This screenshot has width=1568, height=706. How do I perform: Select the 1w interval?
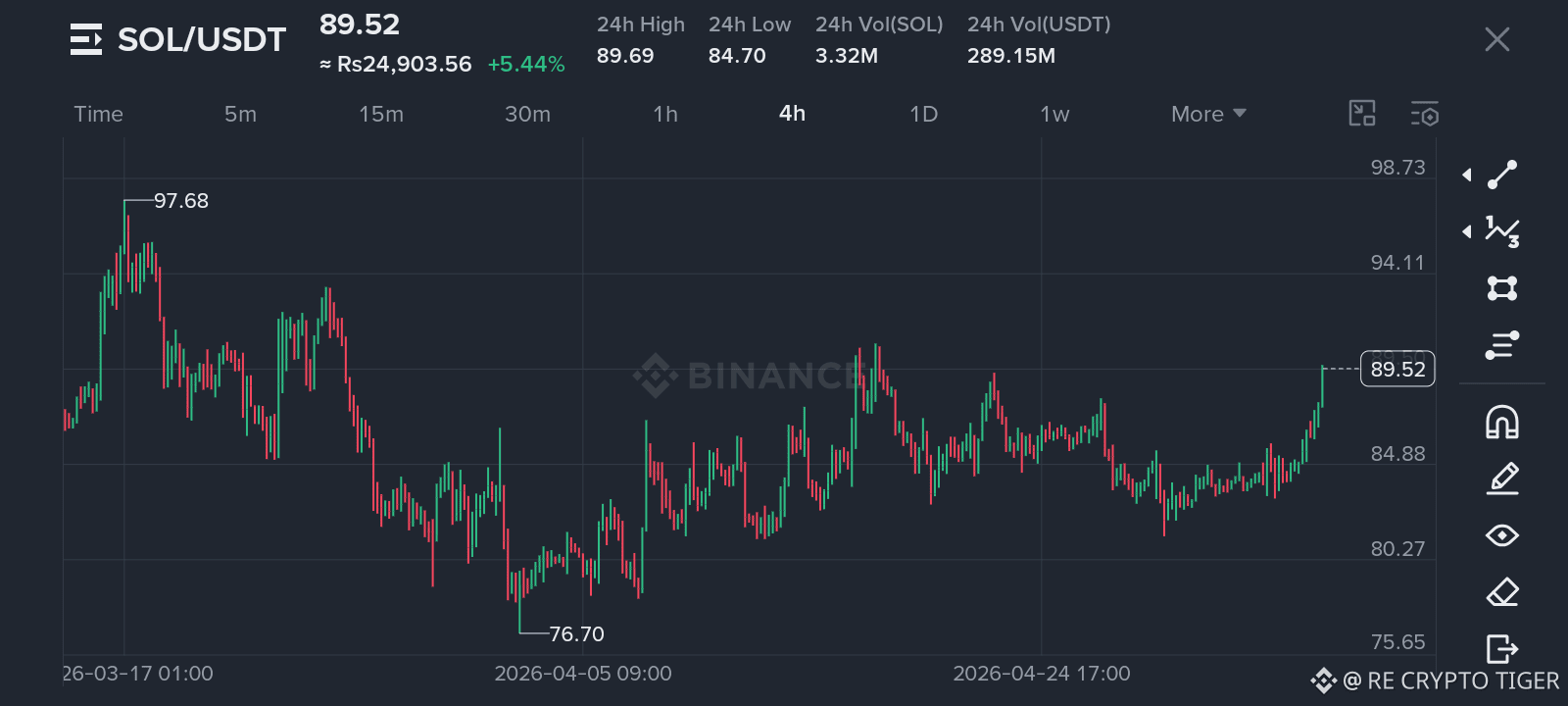tap(1054, 114)
